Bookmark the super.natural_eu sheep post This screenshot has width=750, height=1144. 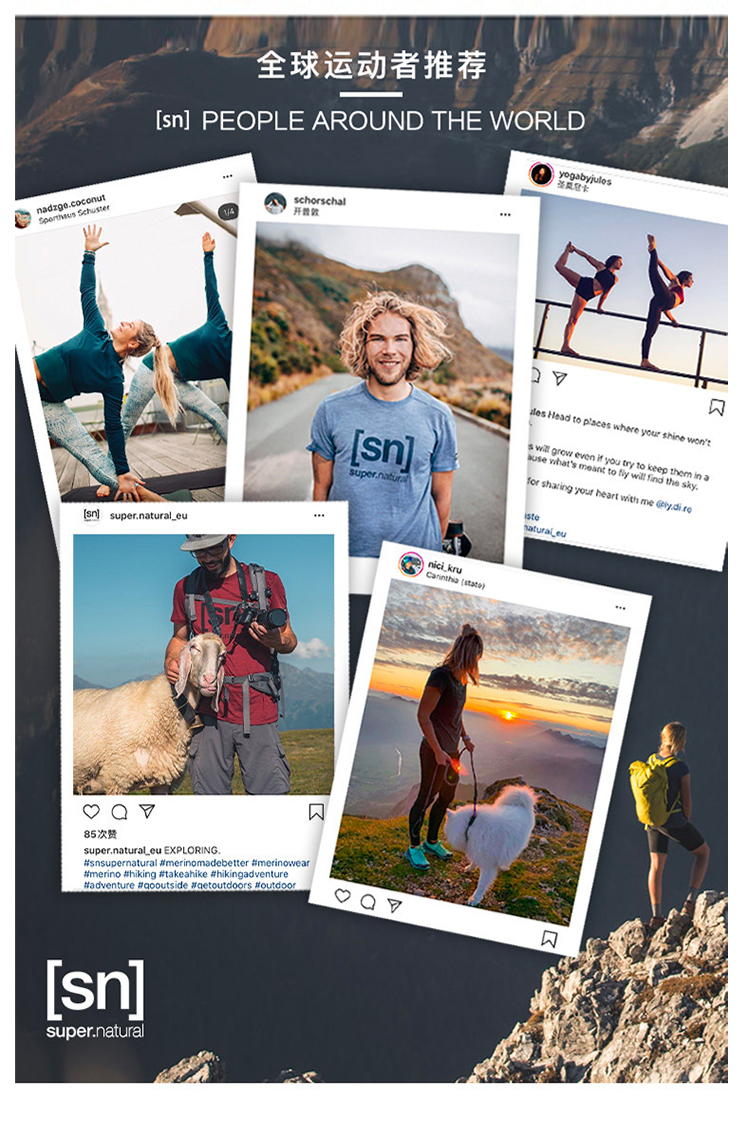pyautogui.click(x=316, y=812)
